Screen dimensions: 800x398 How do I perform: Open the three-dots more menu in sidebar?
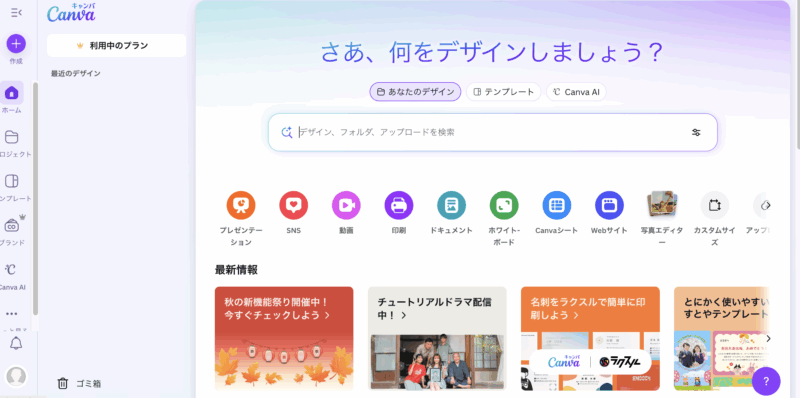tap(11, 314)
